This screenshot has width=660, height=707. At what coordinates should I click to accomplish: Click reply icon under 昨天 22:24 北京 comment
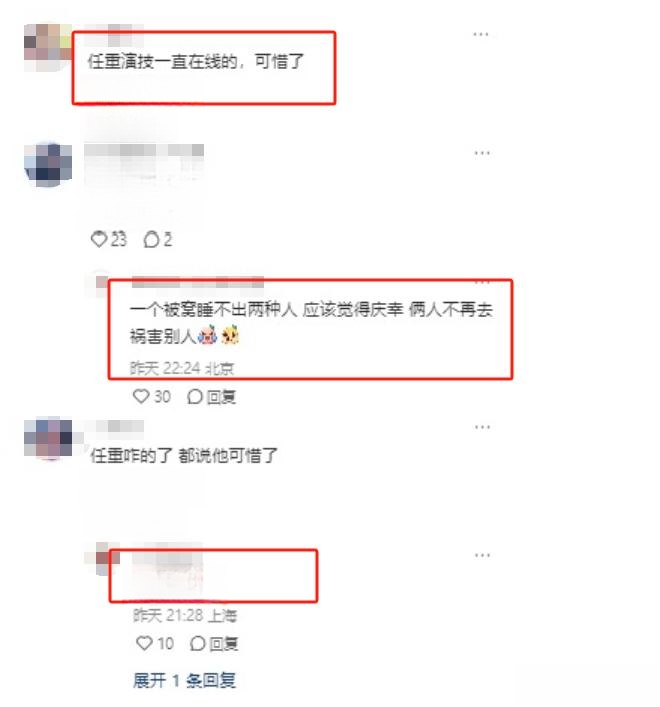pos(194,397)
